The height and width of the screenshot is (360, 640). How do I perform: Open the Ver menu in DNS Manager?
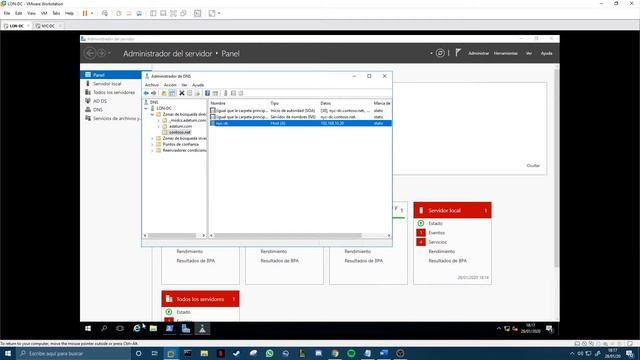click(x=184, y=85)
